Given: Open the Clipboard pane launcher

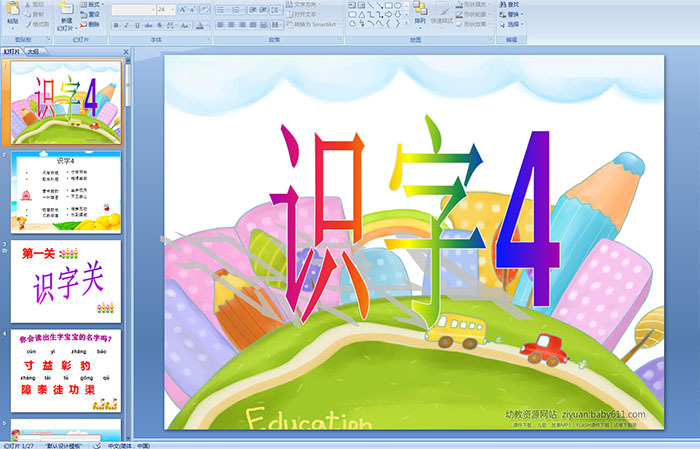Looking at the screenshot, I should click(49, 39).
